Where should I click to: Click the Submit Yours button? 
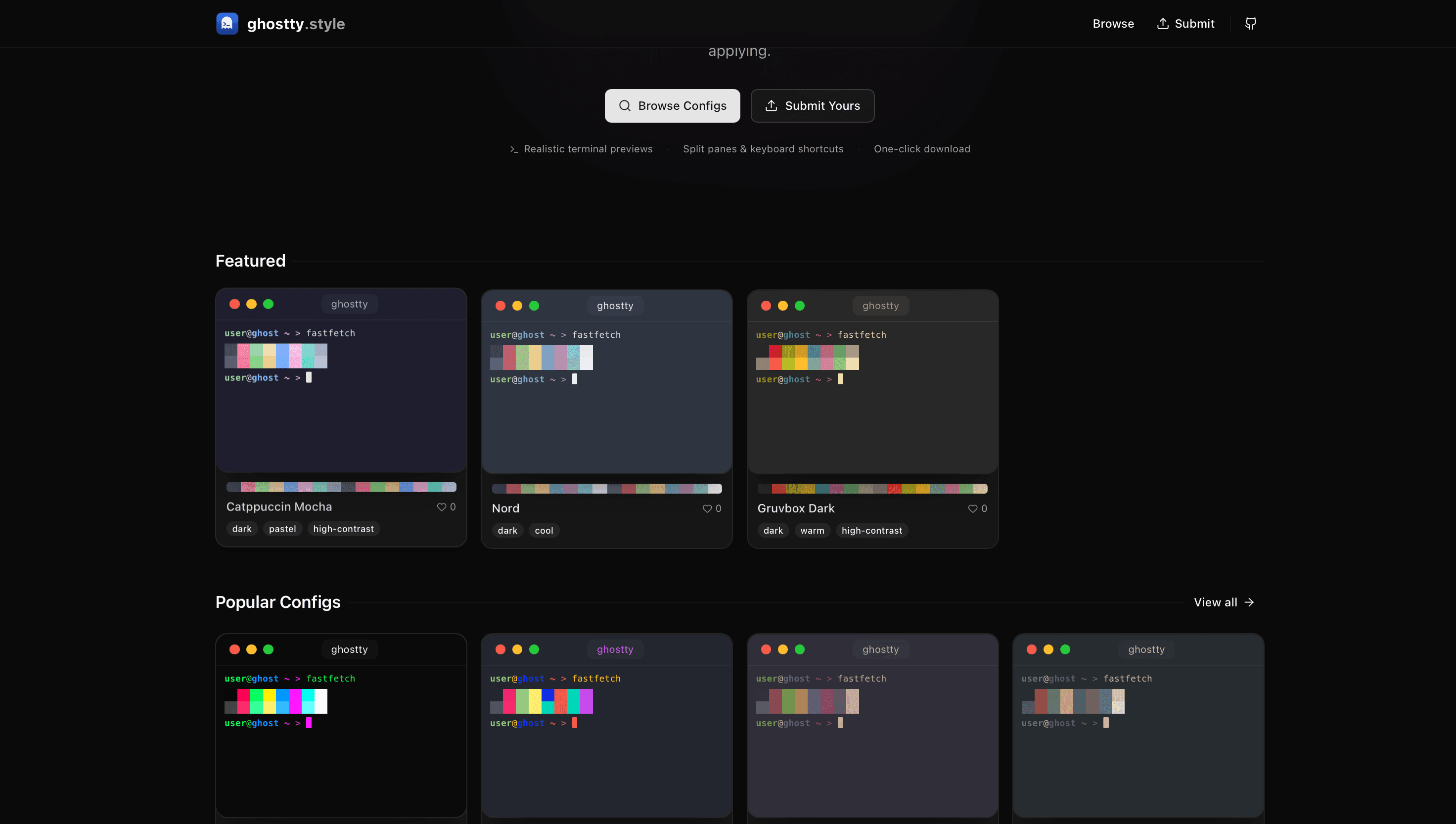pos(813,106)
